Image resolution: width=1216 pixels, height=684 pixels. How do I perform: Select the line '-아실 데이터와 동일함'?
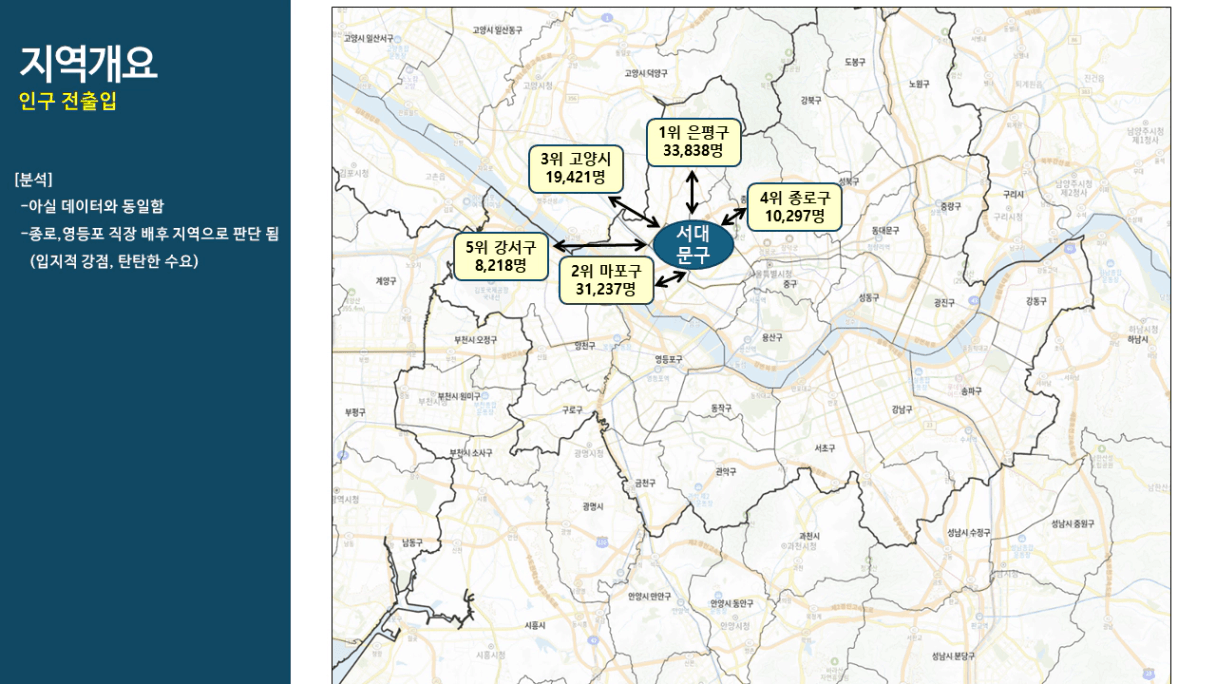(x=92, y=206)
